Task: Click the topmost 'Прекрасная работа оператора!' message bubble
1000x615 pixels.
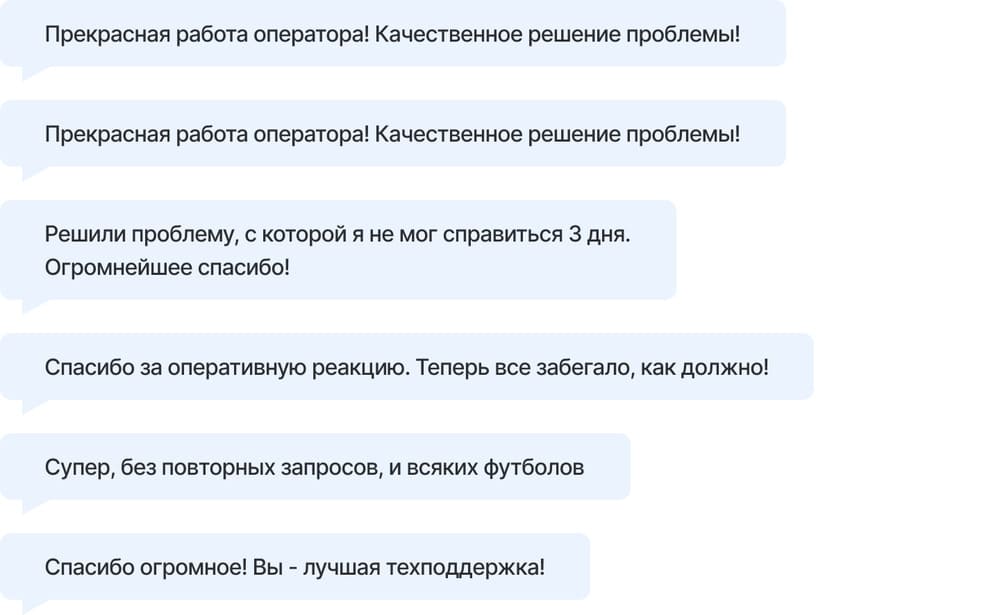Action: coord(393,33)
